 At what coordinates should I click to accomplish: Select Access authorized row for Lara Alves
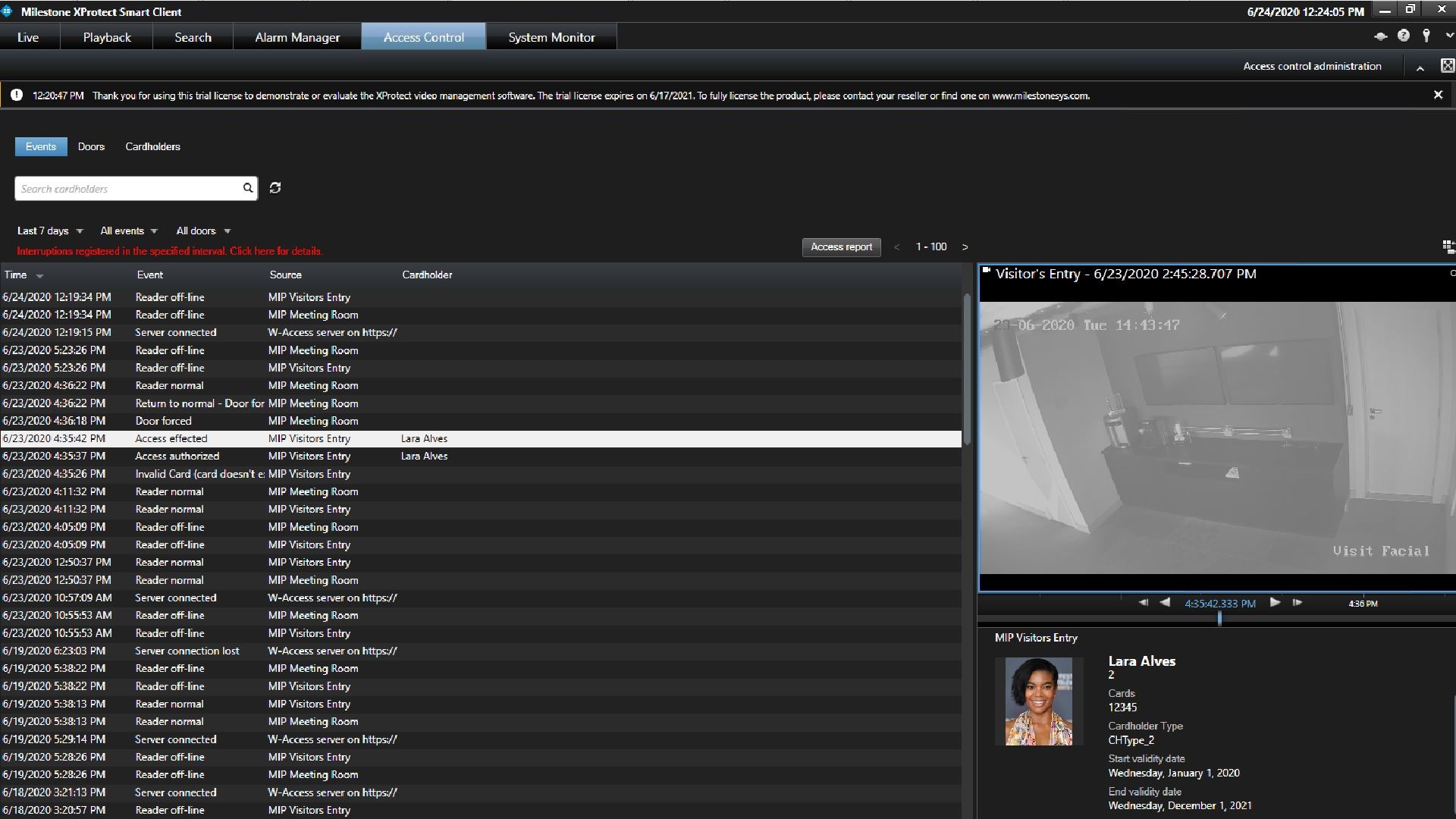(x=481, y=456)
